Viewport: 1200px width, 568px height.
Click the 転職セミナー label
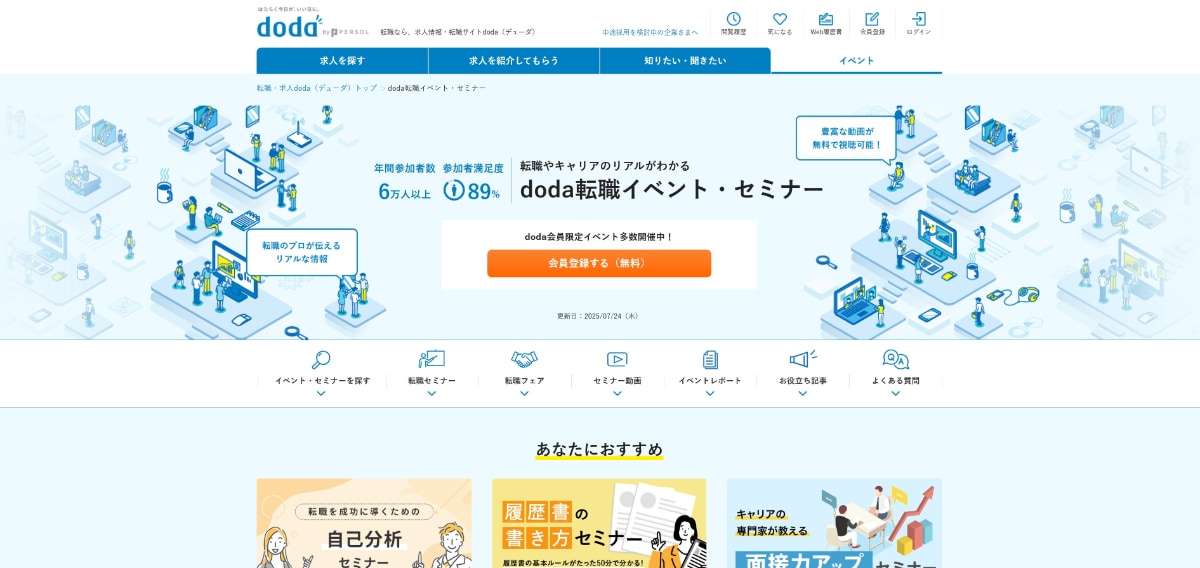pos(432,381)
